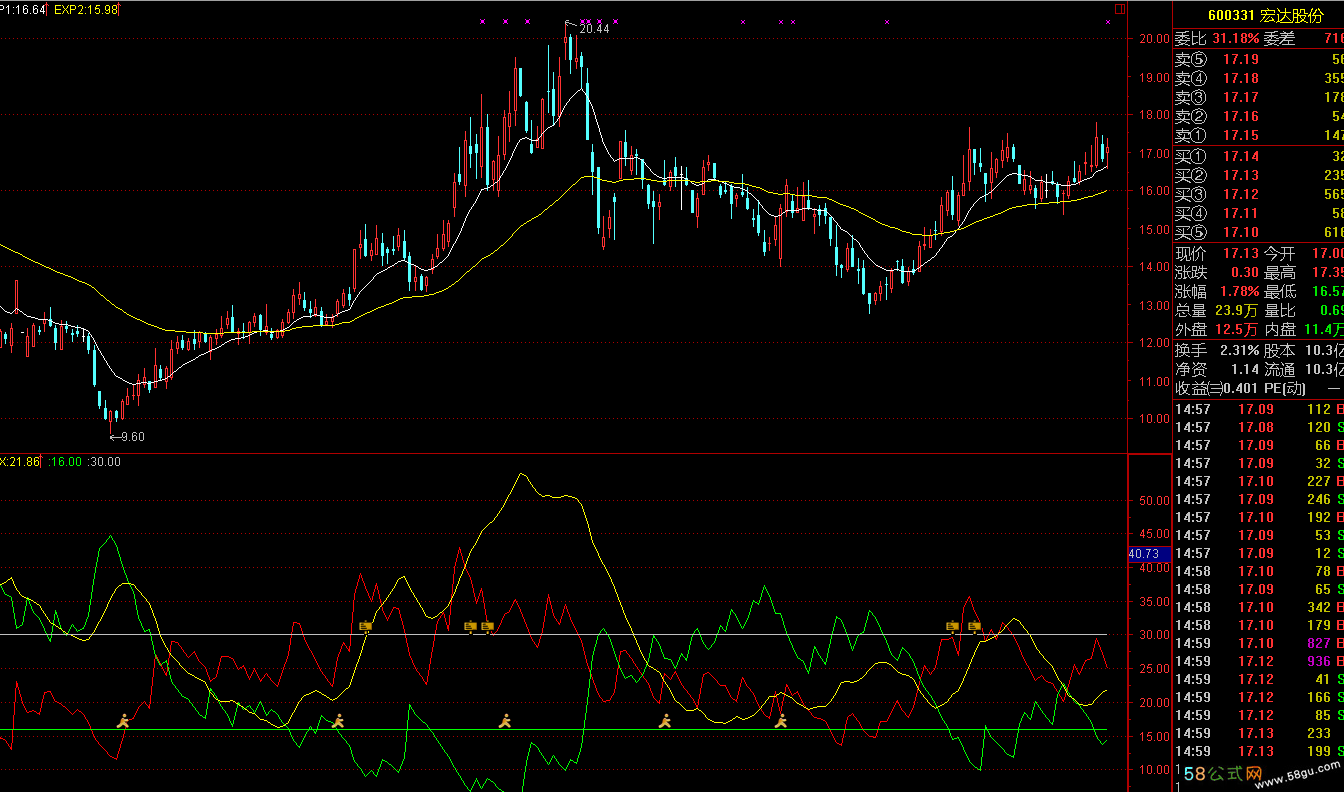Select trade row 14:57 17.10 volume 227
1344x792 pixels.
(1259, 481)
